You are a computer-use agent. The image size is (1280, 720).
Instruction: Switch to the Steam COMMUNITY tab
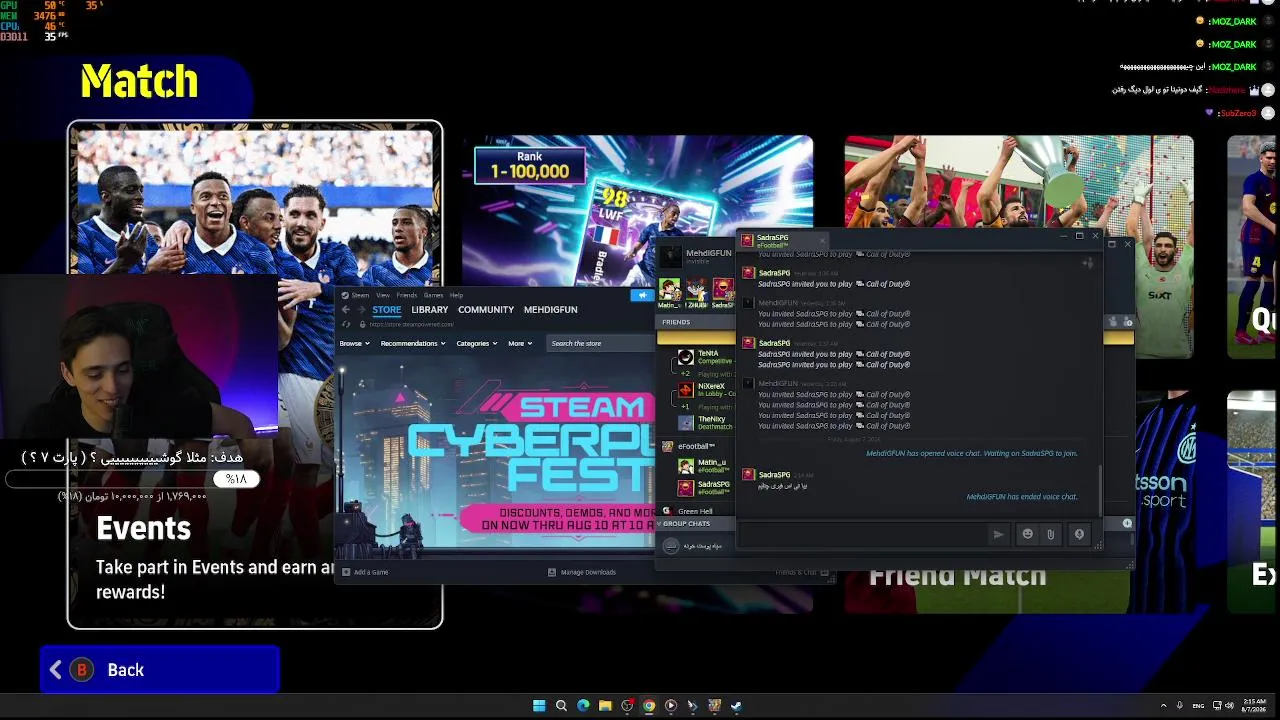[486, 310]
